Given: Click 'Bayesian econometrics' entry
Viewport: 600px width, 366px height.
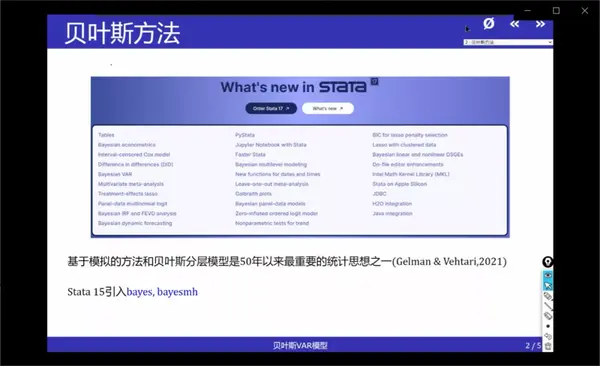Looking at the screenshot, I should point(127,145).
